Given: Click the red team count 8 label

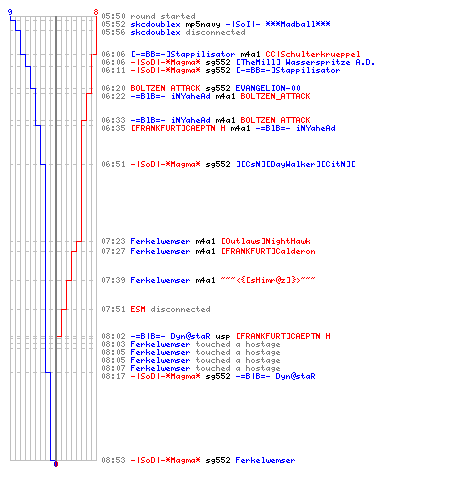Looking at the screenshot, I should click(96, 12).
